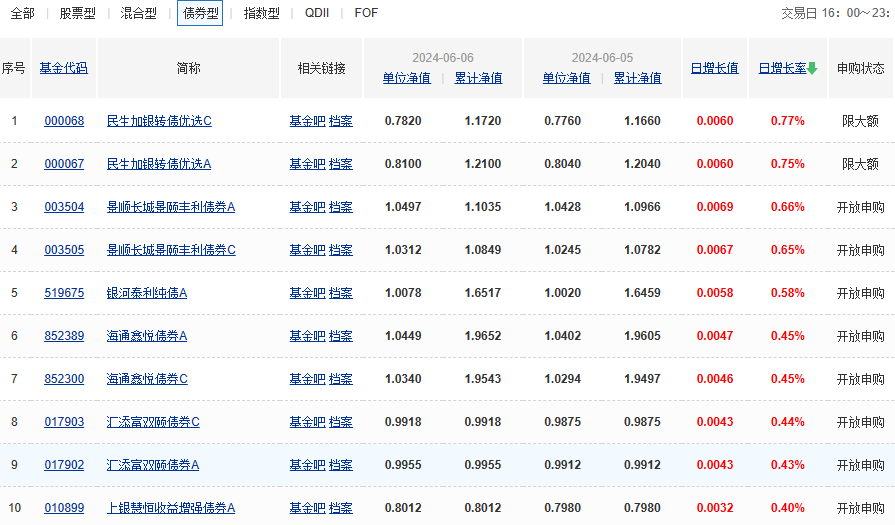Open 景顺长城景颐丰利债券A fund page
This screenshot has height=525, width=895.
[x=171, y=207]
